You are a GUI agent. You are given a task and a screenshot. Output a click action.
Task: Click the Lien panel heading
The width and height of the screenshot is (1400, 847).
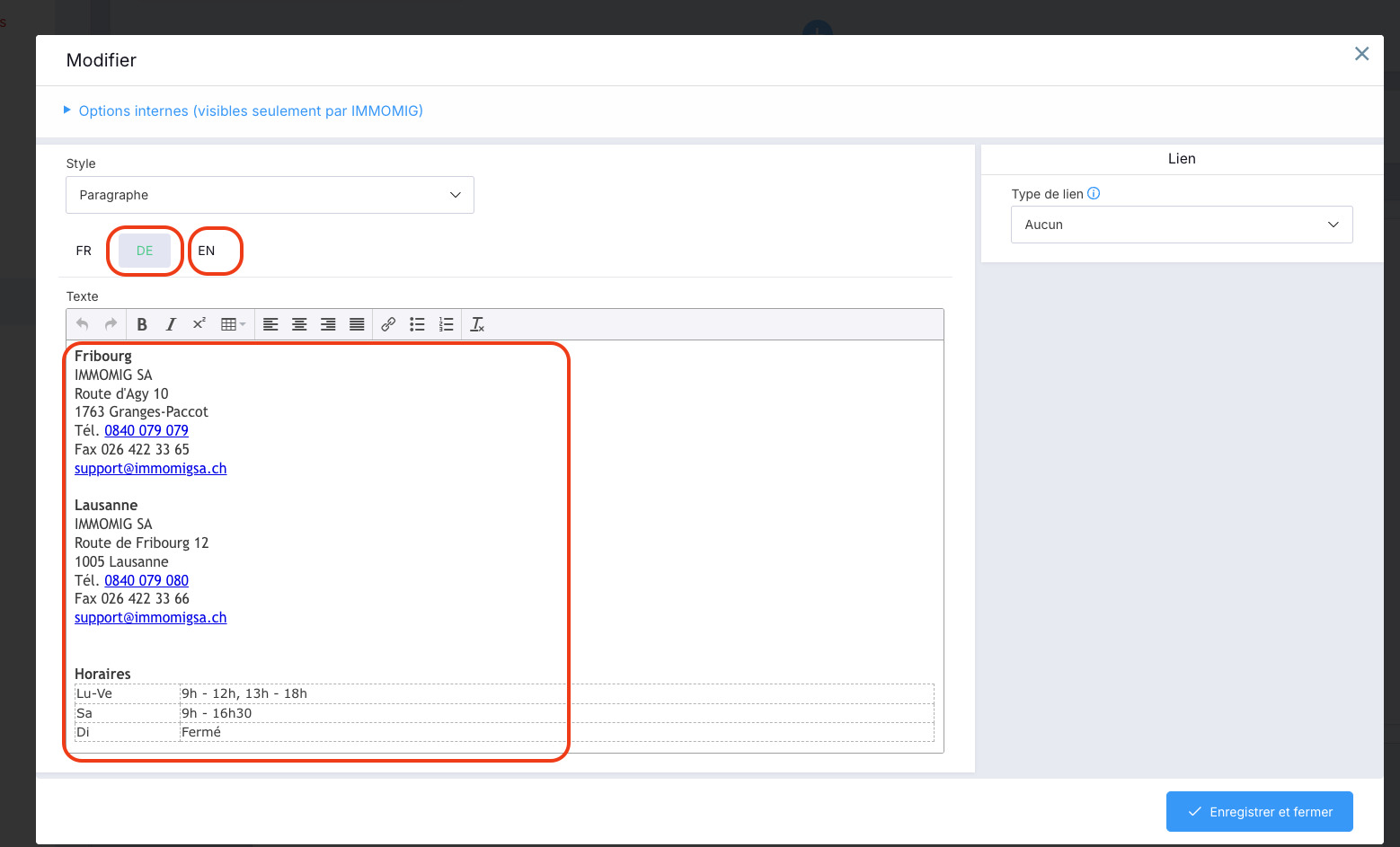click(1182, 159)
